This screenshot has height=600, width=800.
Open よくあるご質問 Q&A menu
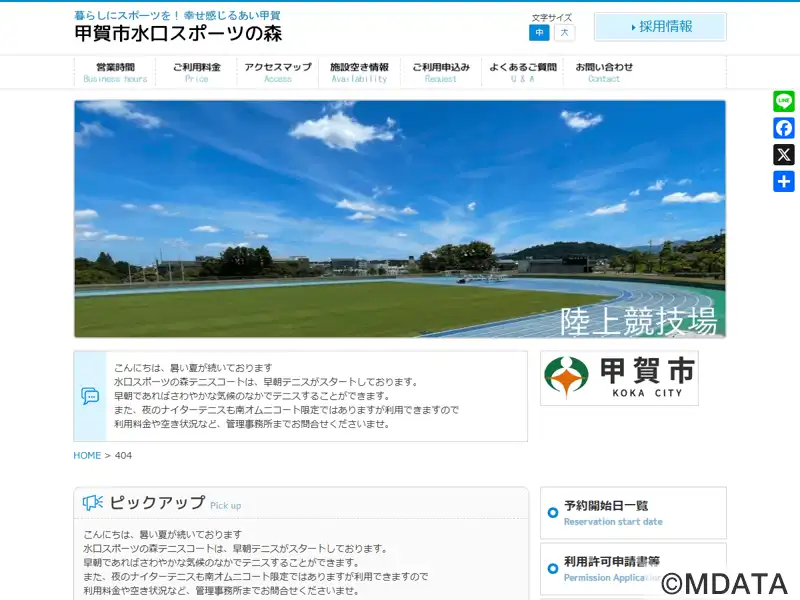pyautogui.click(x=522, y=72)
